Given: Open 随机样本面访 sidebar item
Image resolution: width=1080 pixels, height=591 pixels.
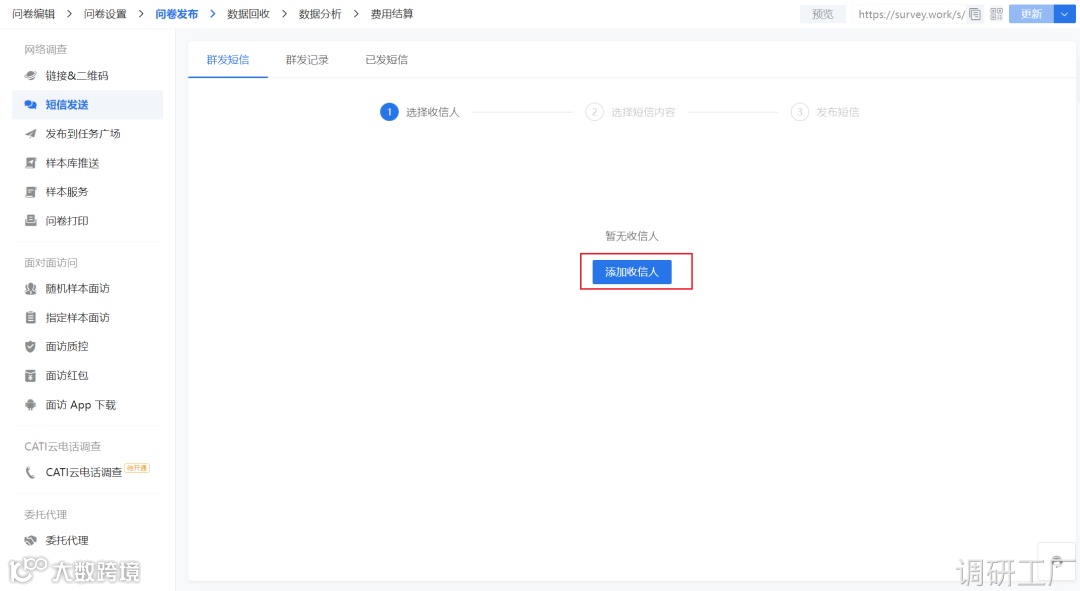Looking at the screenshot, I should coord(87,289).
